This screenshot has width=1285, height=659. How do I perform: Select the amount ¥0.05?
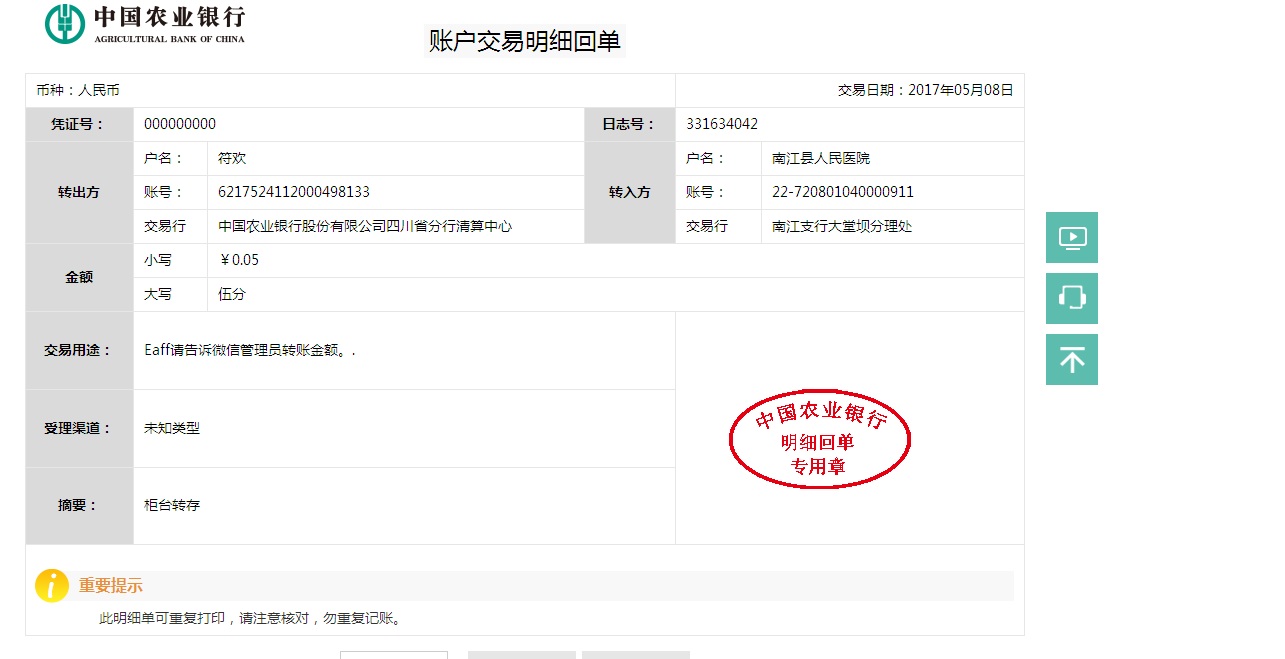tap(239, 260)
